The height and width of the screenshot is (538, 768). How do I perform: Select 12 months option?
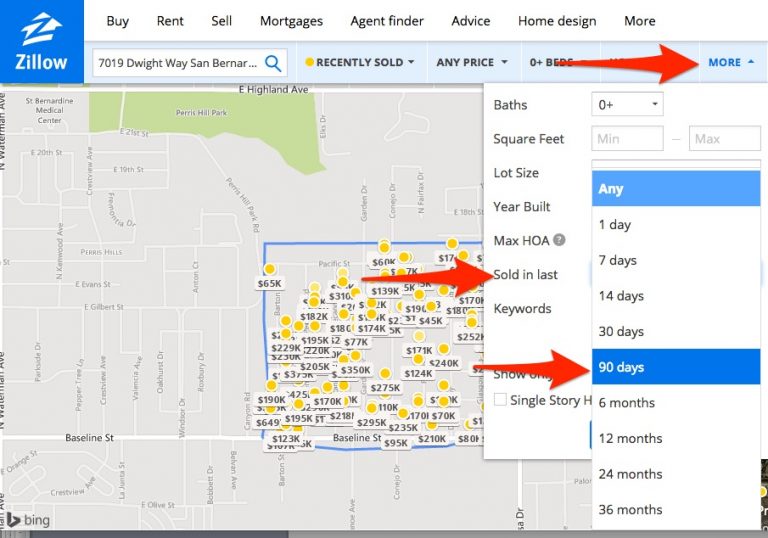pyautogui.click(x=676, y=438)
